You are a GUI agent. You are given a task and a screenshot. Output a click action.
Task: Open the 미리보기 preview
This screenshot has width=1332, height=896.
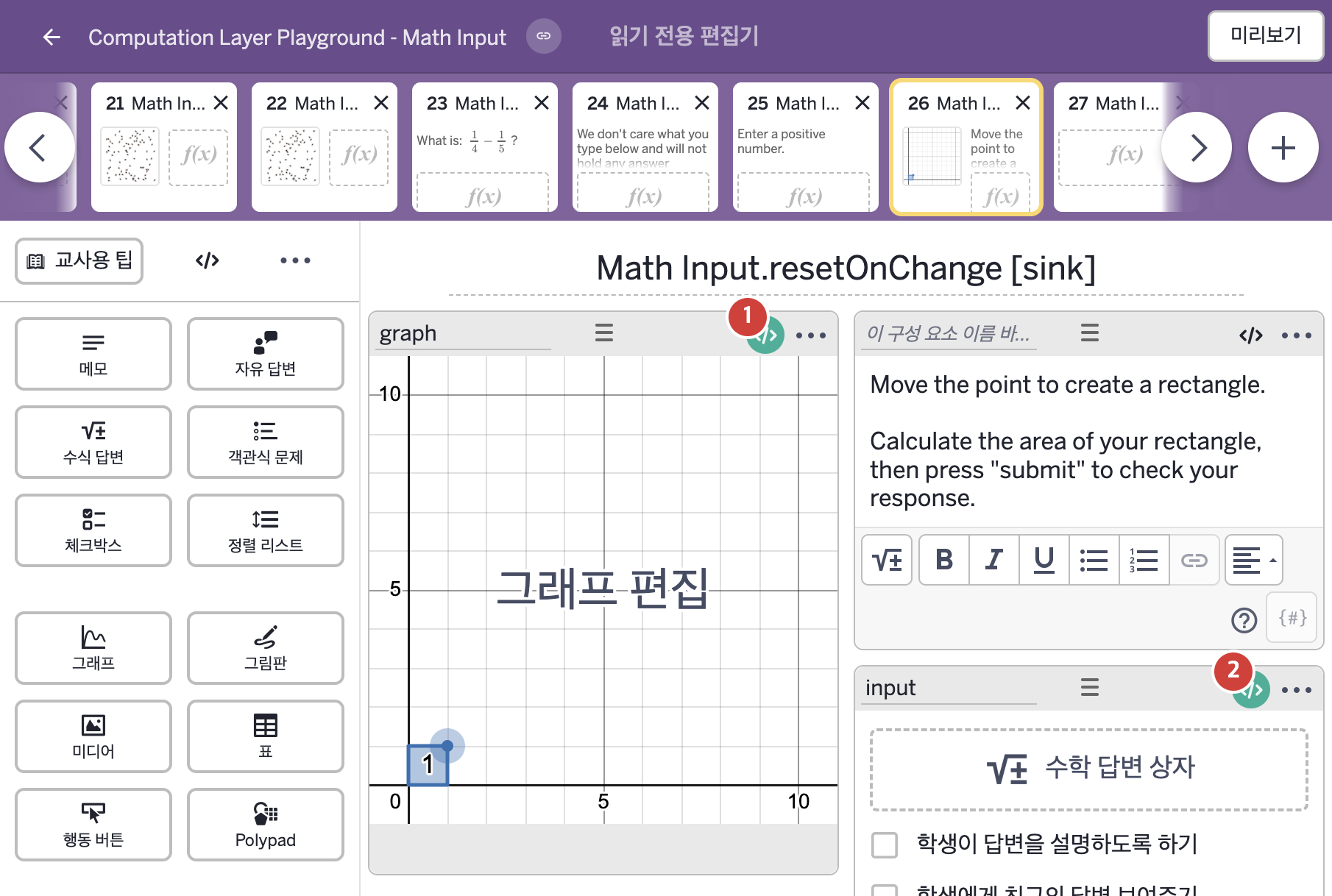[x=1265, y=35]
